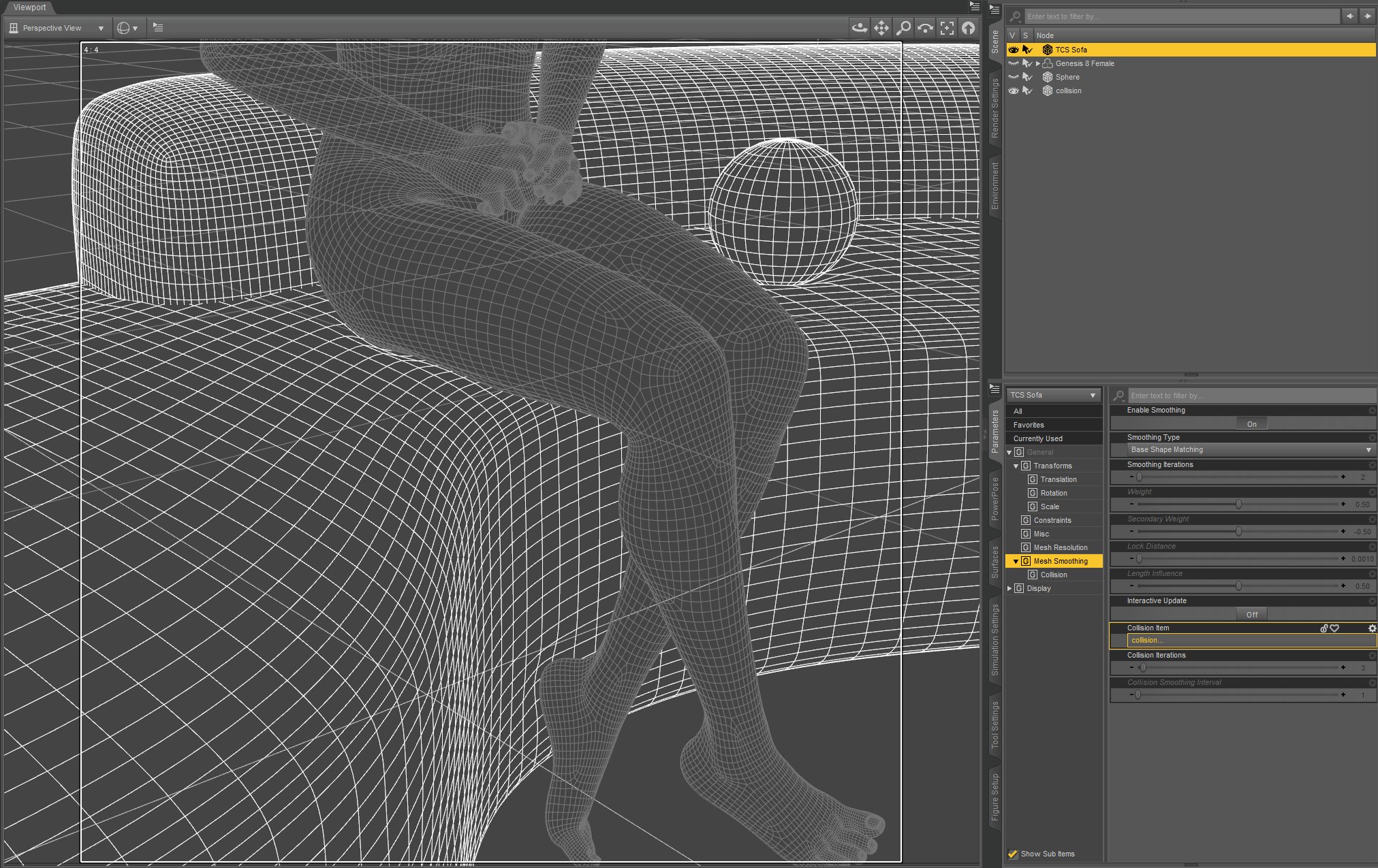
Task: Switch to the Surfaces side tab
Action: pyautogui.click(x=995, y=562)
